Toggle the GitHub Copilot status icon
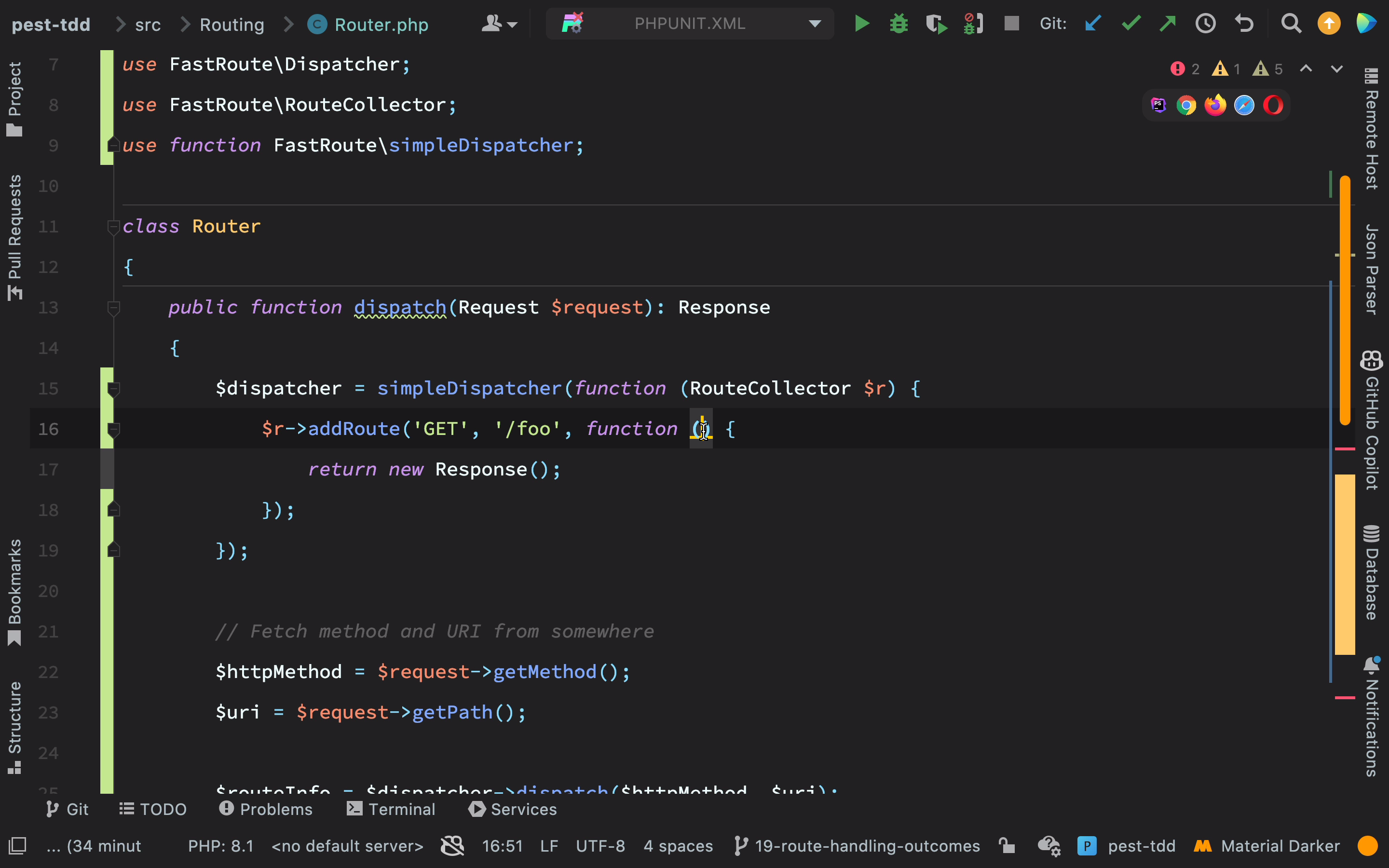The height and width of the screenshot is (868, 1389). tap(452, 846)
